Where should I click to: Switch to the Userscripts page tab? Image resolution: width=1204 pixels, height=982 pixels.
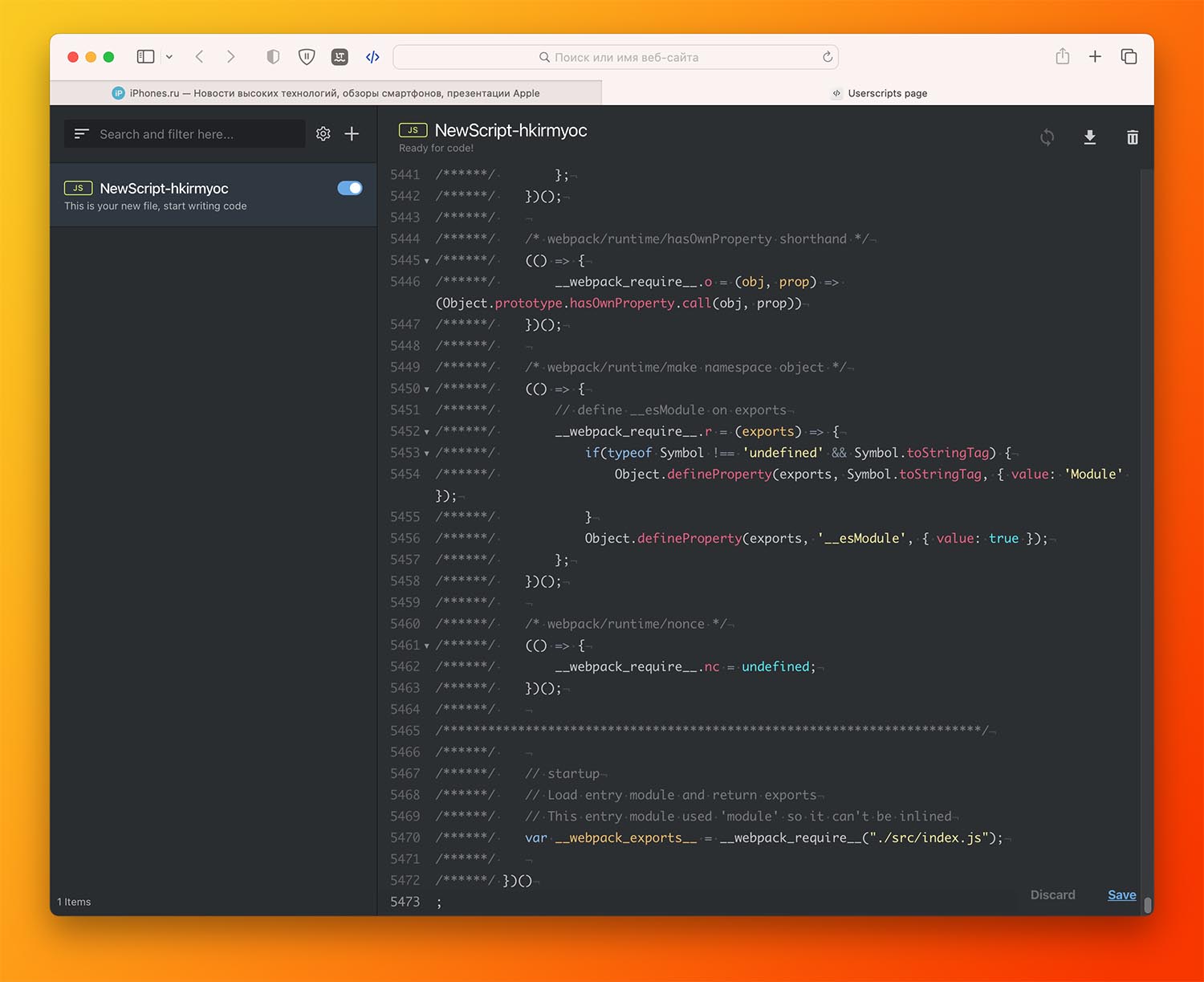(x=879, y=93)
